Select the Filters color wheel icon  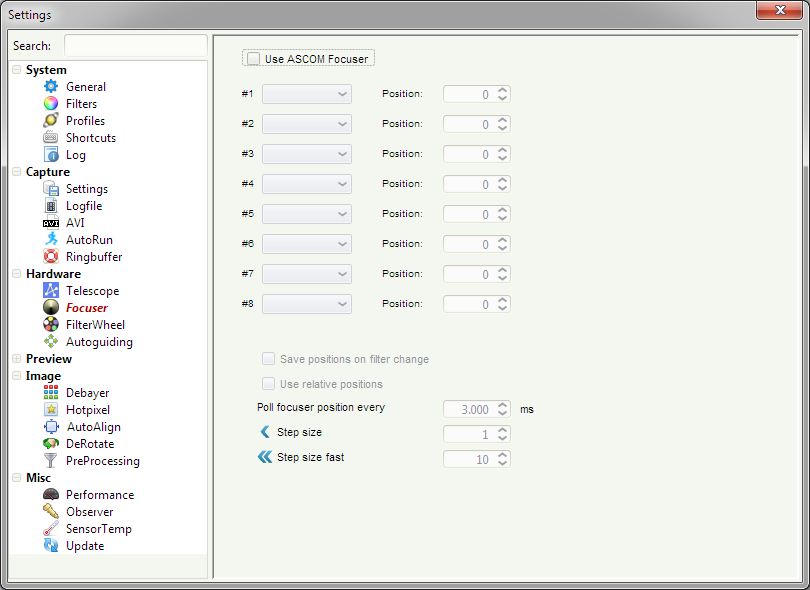tap(51, 103)
